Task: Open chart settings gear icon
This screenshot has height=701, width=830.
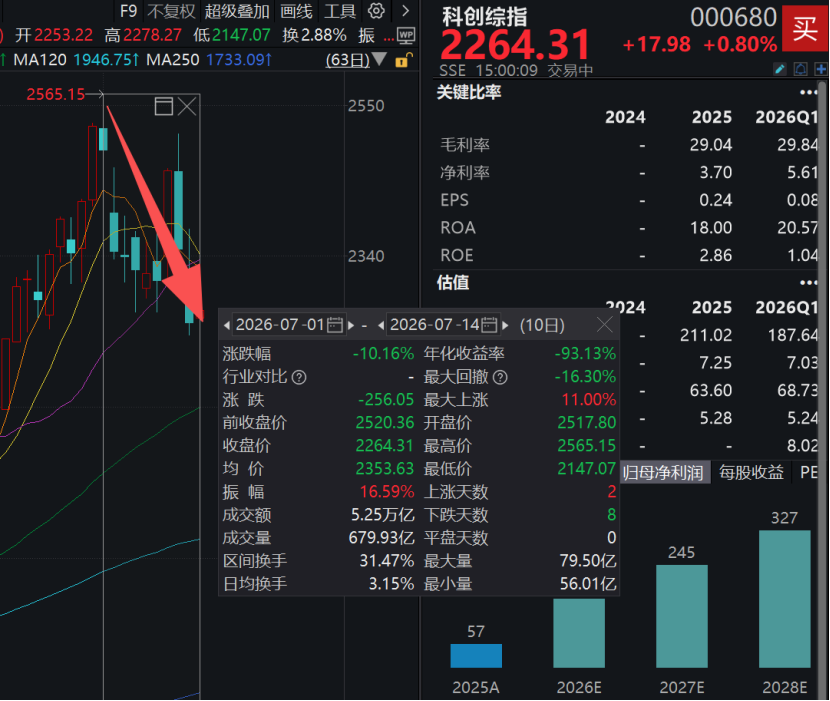Action: (x=376, y=11)
